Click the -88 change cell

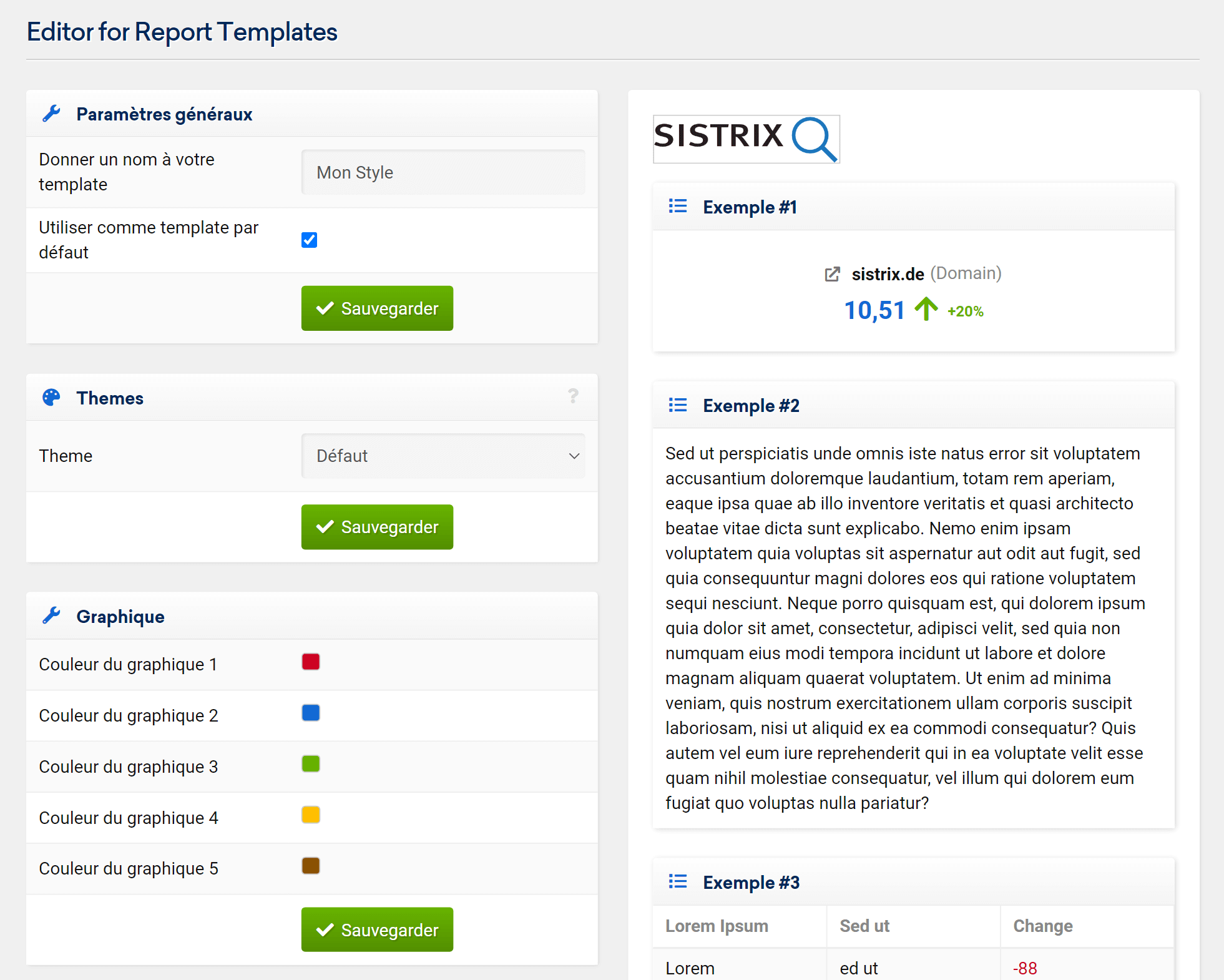click(x=1025, y=968)
